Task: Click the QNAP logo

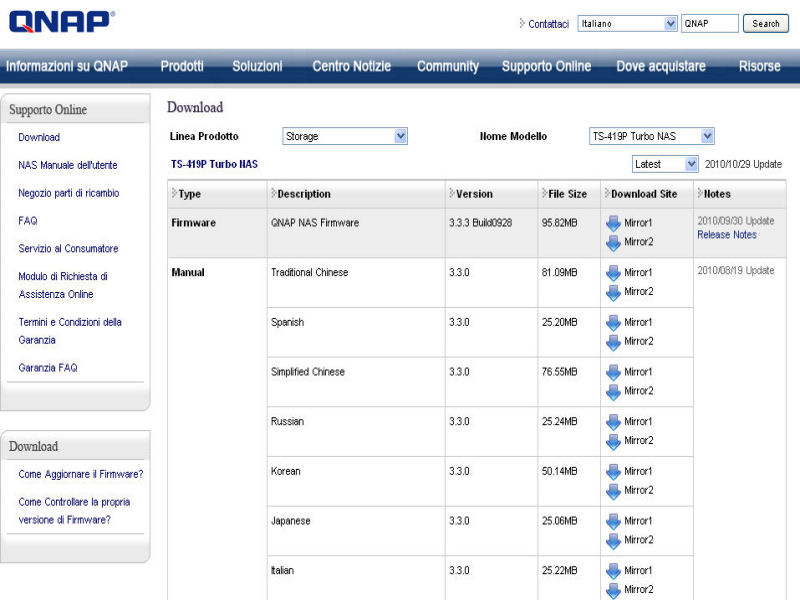Action: point(60,22)
